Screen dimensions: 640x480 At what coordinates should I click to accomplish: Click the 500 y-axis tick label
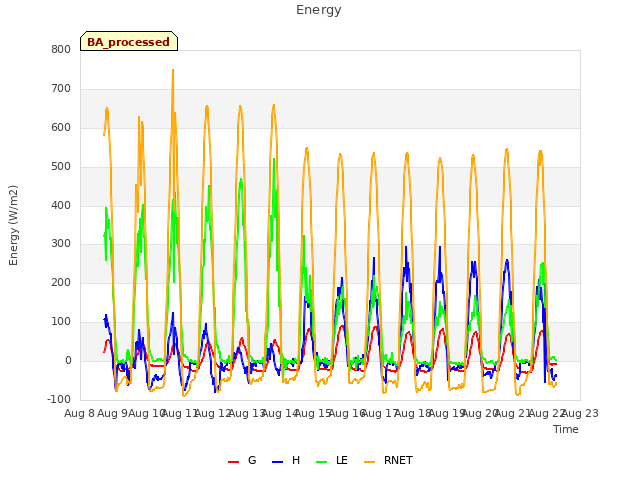point(61,167)
